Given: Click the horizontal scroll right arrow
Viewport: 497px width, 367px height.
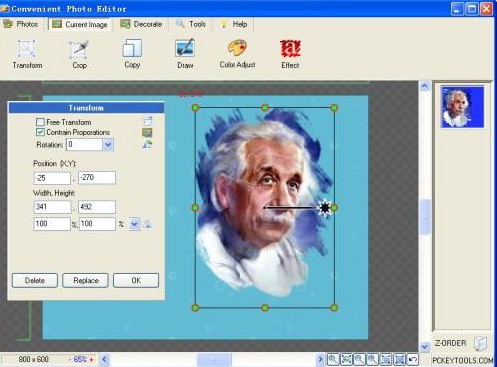Looking at the screenshot, I should coord(320,360).
